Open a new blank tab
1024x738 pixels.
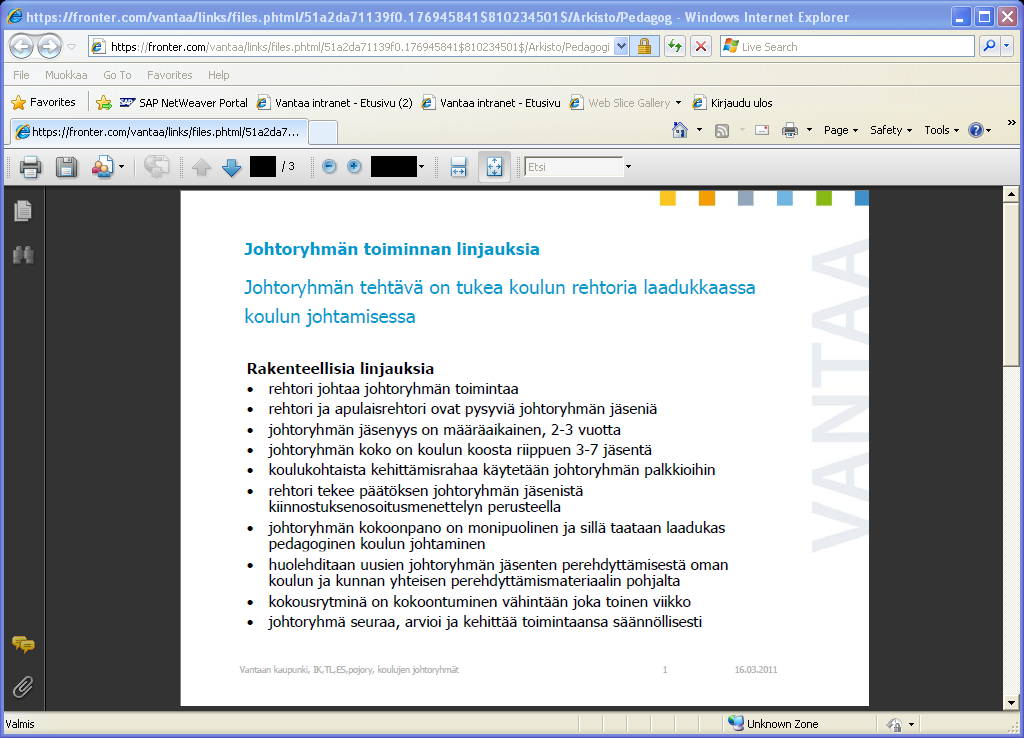point(323,132)
